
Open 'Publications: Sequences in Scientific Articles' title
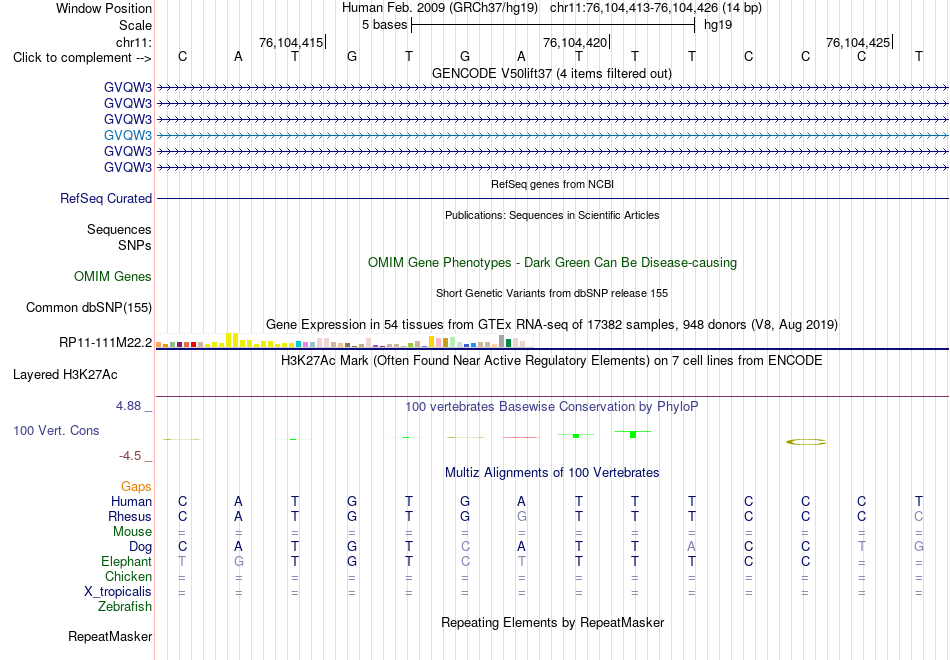(552, 215)
